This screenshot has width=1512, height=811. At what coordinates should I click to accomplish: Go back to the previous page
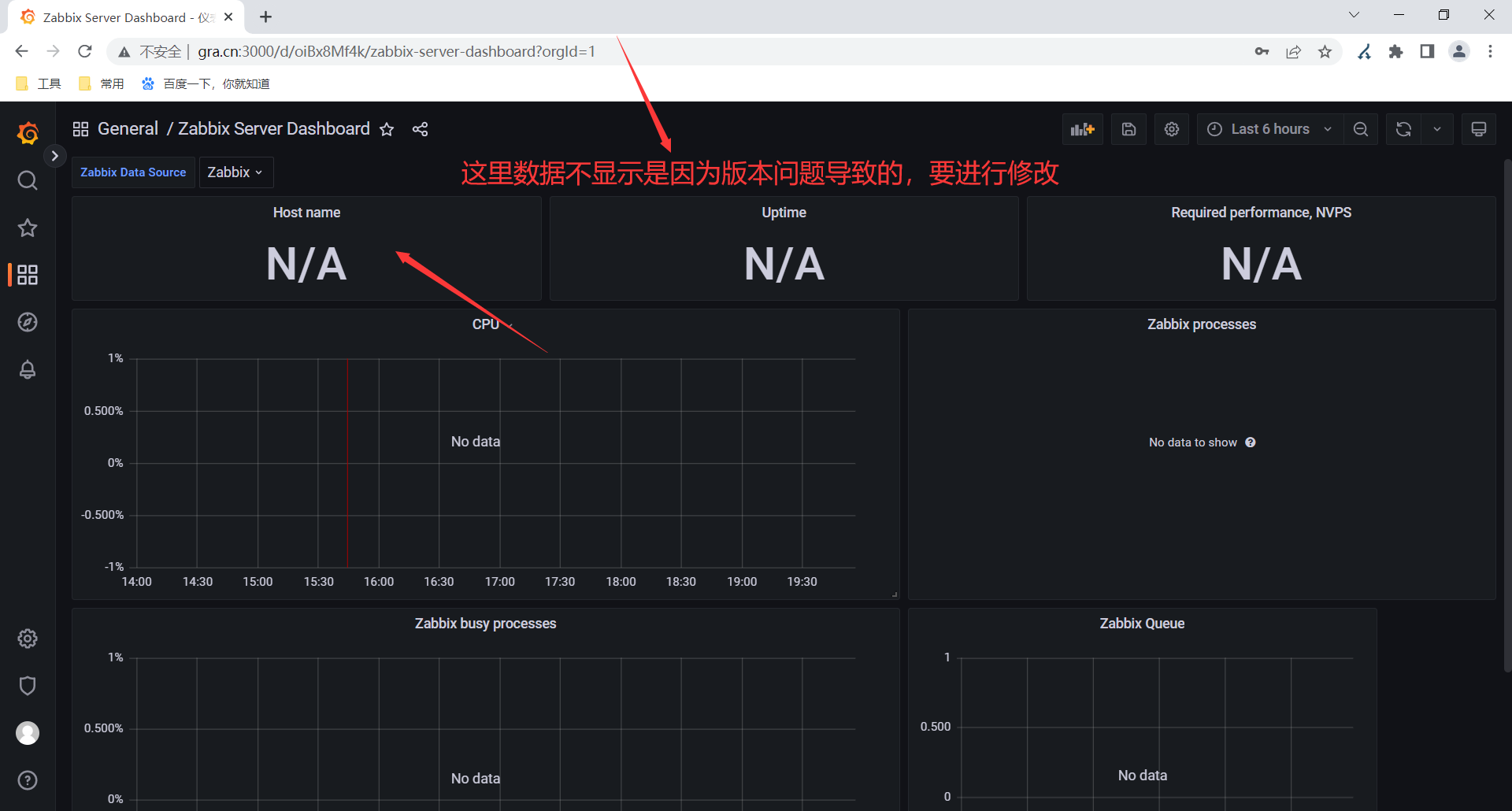21,51
